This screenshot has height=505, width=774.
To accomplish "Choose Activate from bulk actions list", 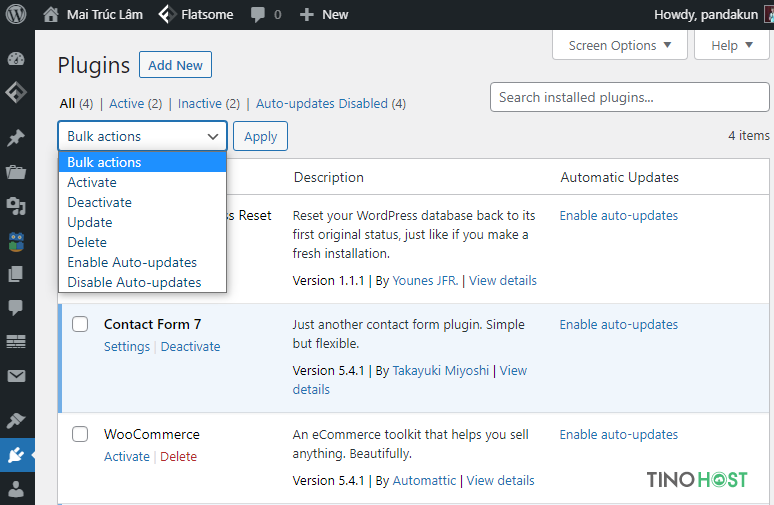I will [142, 182].
